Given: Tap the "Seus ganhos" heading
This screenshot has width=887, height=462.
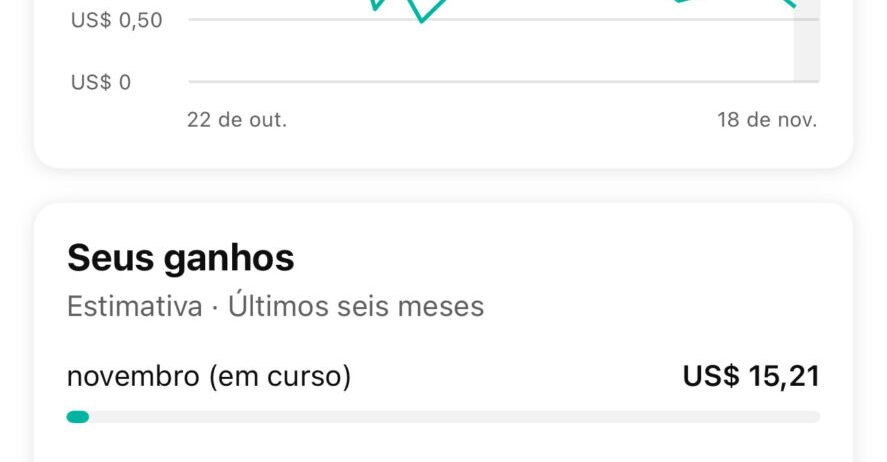Looking at the screenshot, I should tap(180, 259).
